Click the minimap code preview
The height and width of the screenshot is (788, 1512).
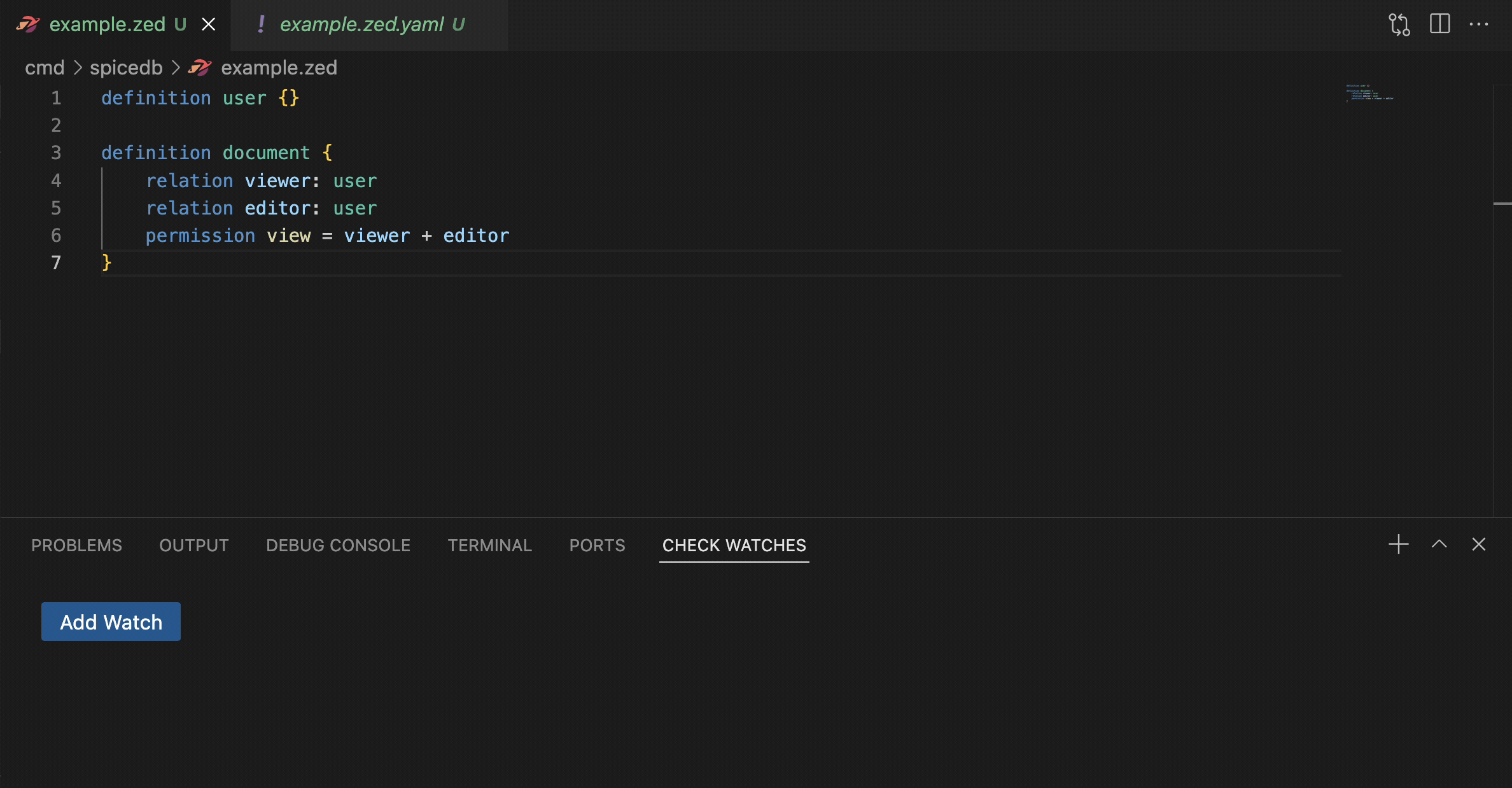coord(1369,93)
